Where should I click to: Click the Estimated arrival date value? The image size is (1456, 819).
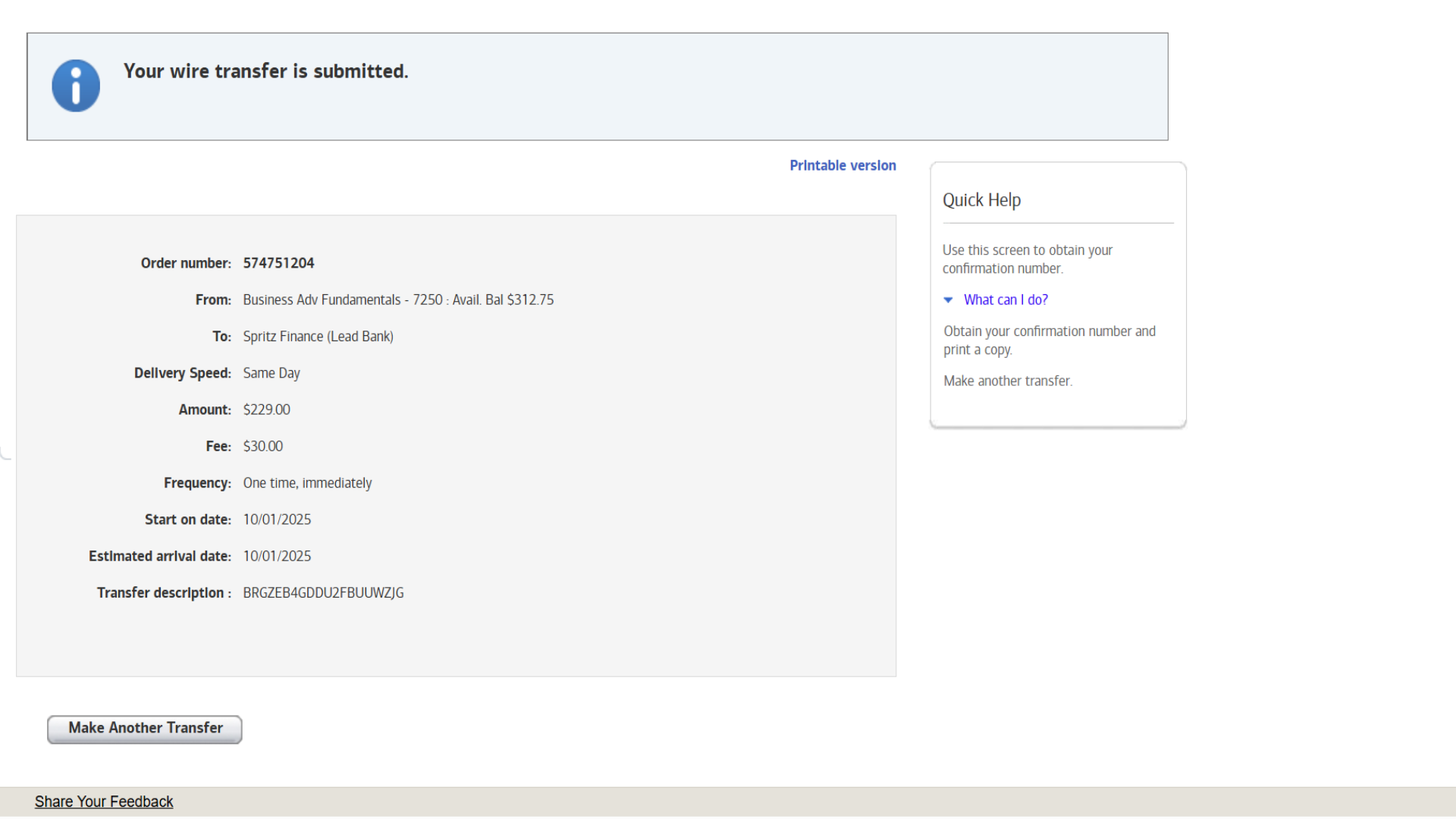click(277, 557)
